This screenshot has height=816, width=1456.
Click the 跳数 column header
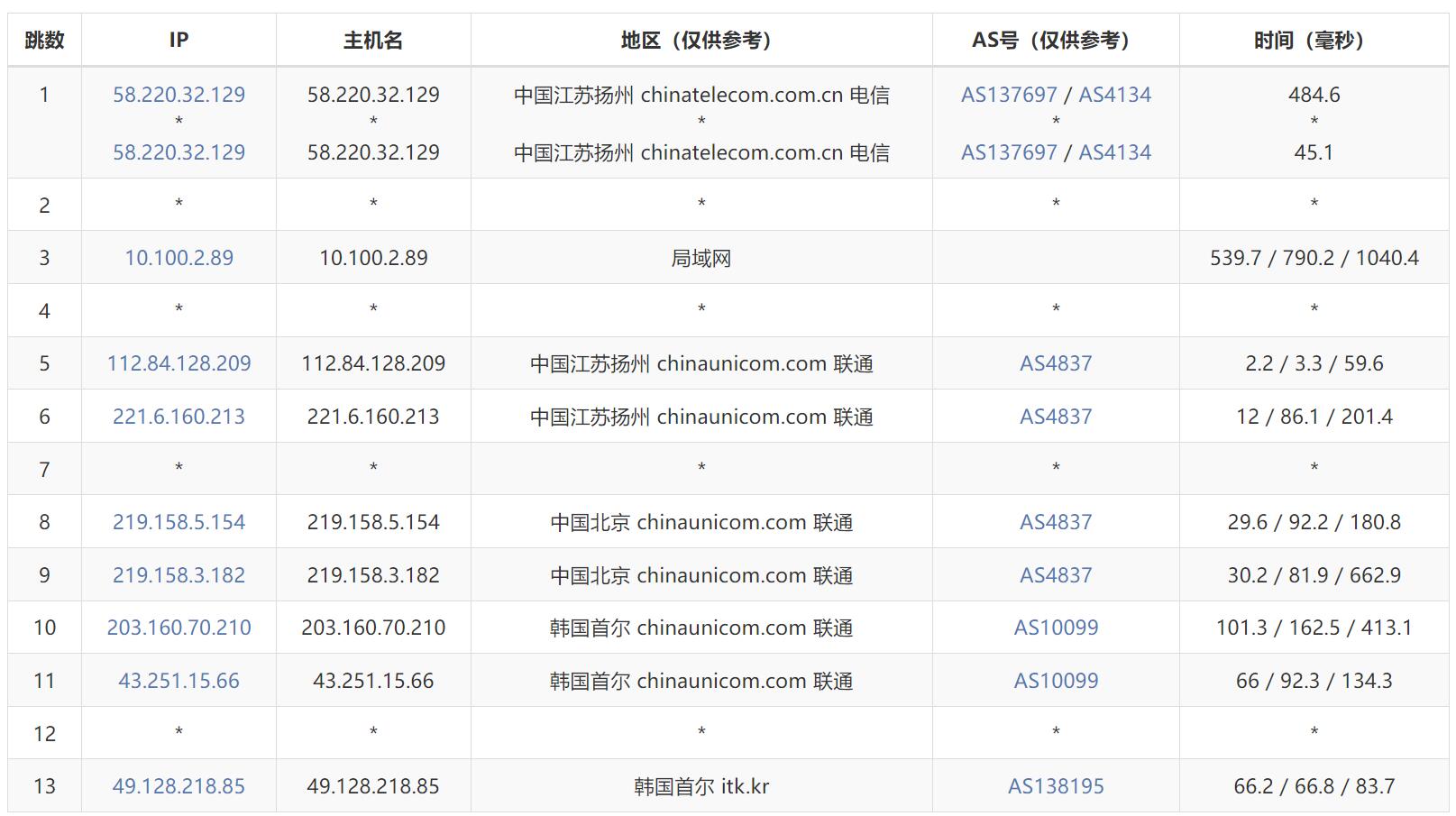pyautogui.click(x=44, y=40)
